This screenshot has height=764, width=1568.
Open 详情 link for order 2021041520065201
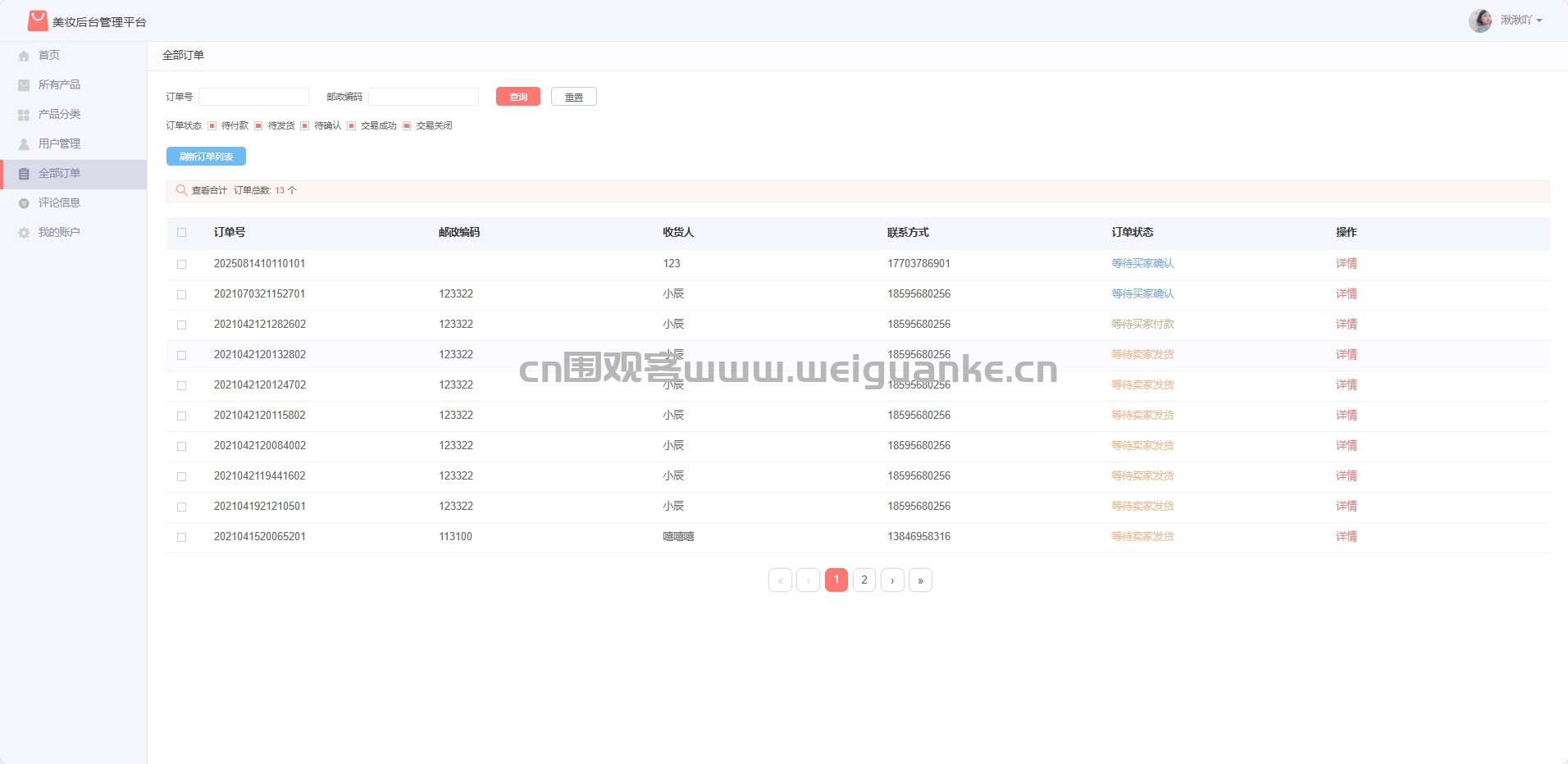1346,537
